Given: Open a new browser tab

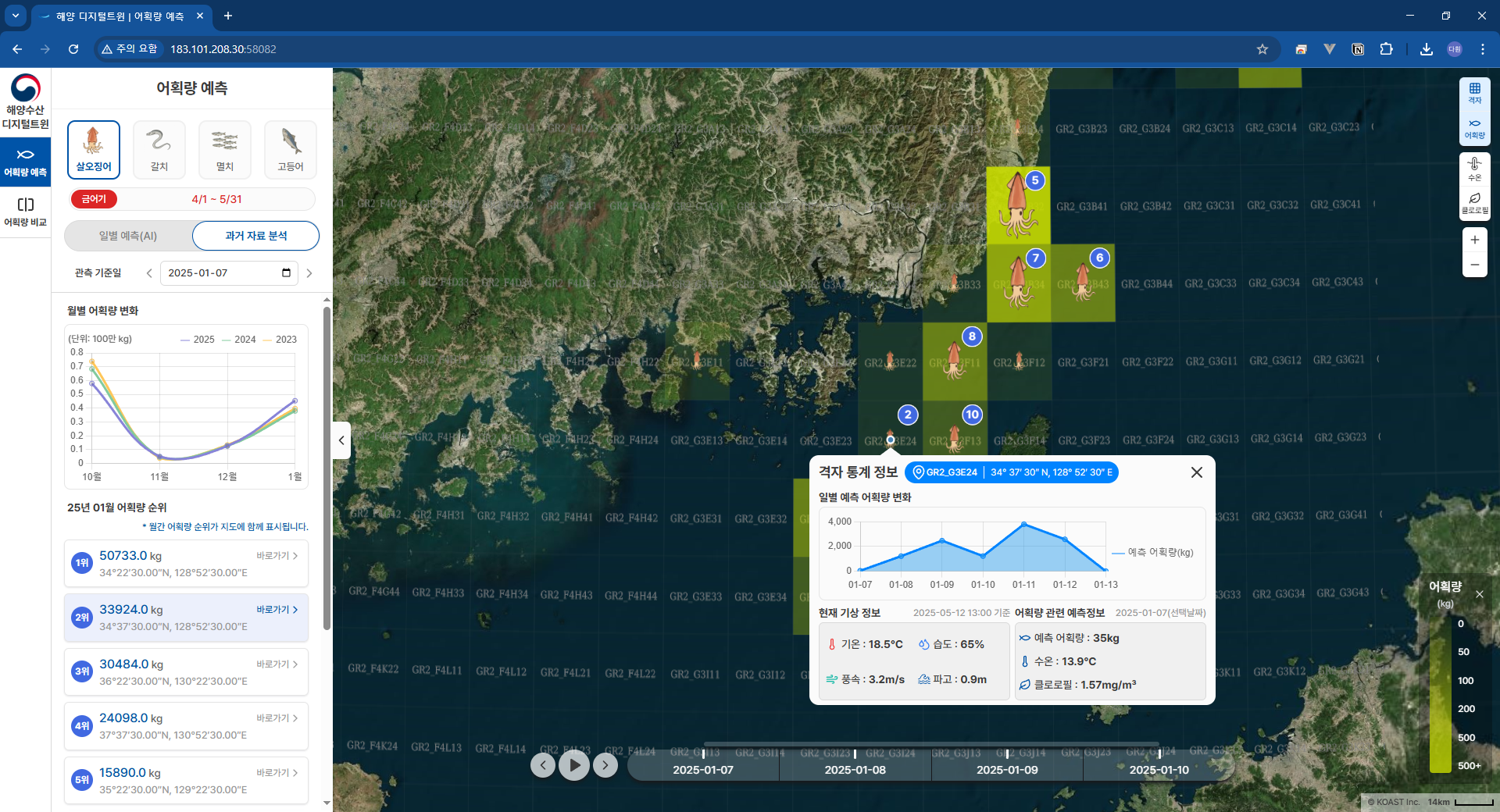Looking at the screenshot, I should click(228, 16).
